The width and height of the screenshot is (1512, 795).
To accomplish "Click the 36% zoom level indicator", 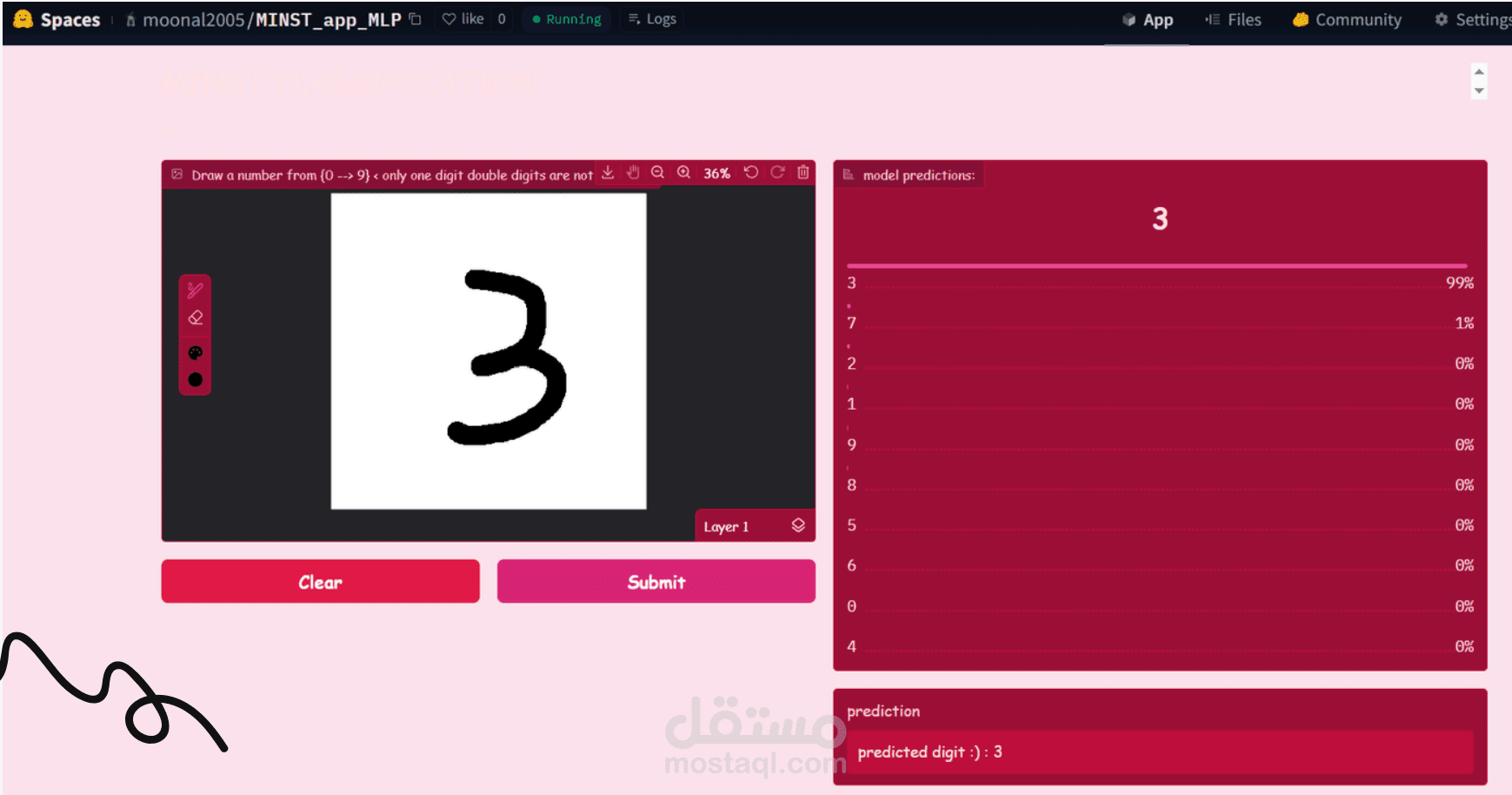I will tap(716, 173).
